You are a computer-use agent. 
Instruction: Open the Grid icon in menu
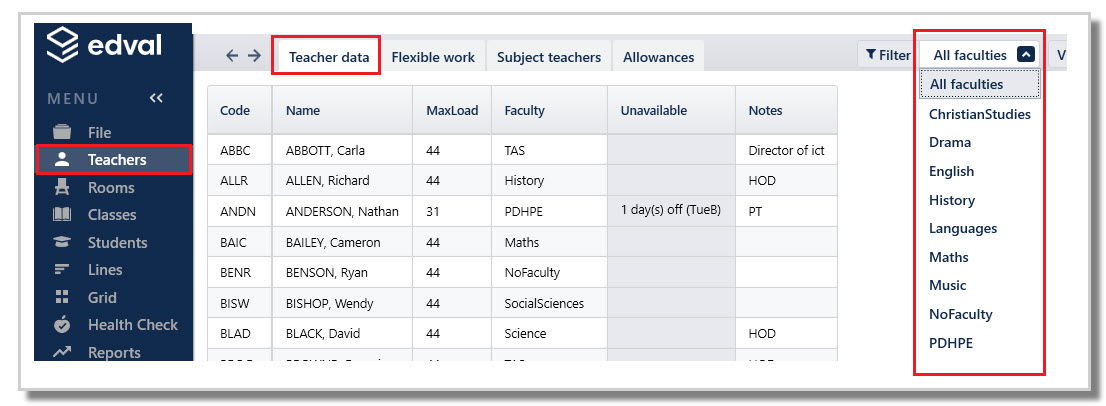(x=62, y=297)
